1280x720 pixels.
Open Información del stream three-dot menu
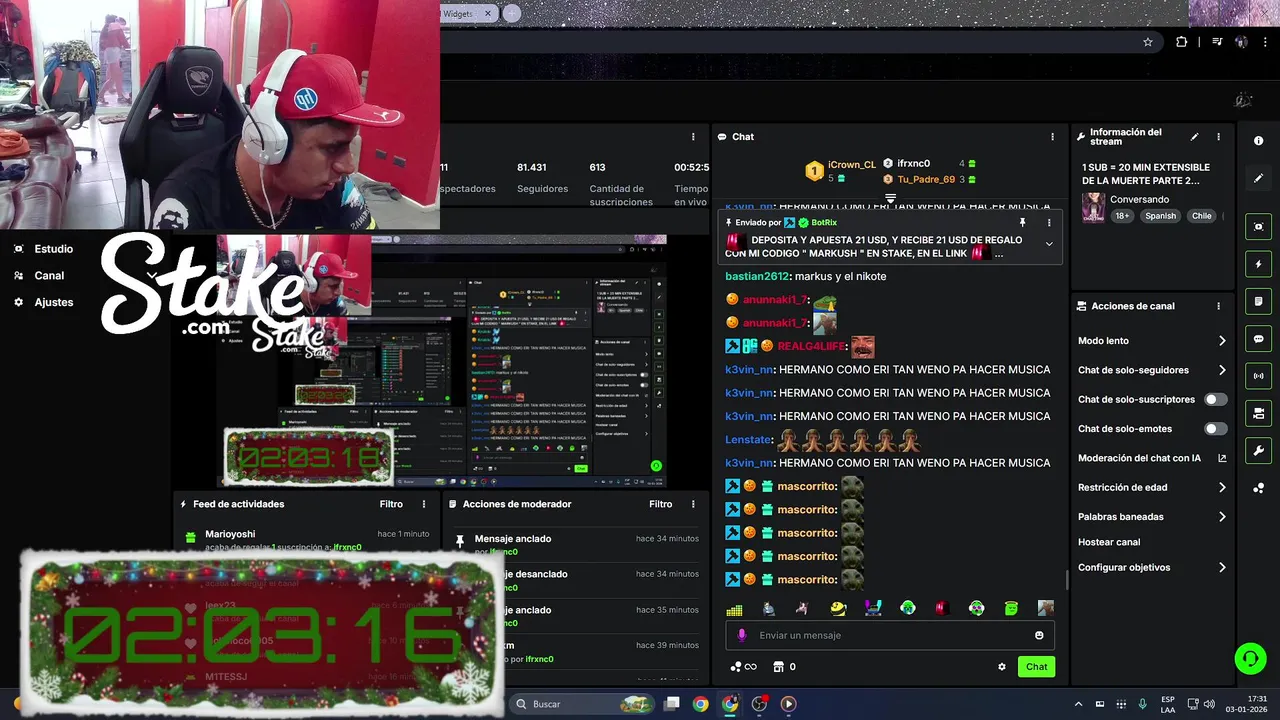1218,137
